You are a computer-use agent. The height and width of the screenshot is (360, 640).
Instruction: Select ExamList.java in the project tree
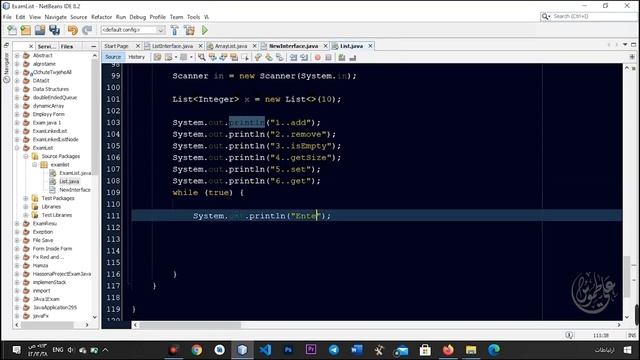[75, 173]
